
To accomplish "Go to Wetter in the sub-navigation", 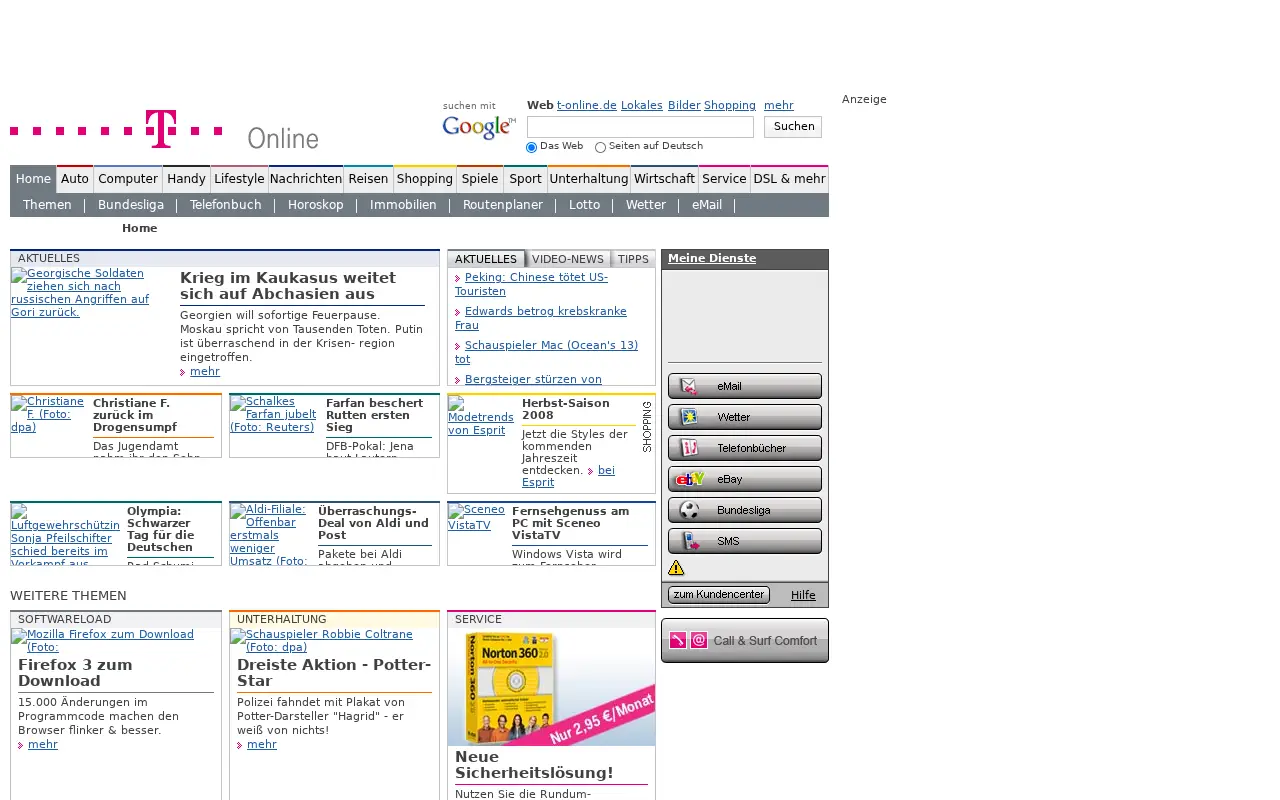I will coord(646,205).
